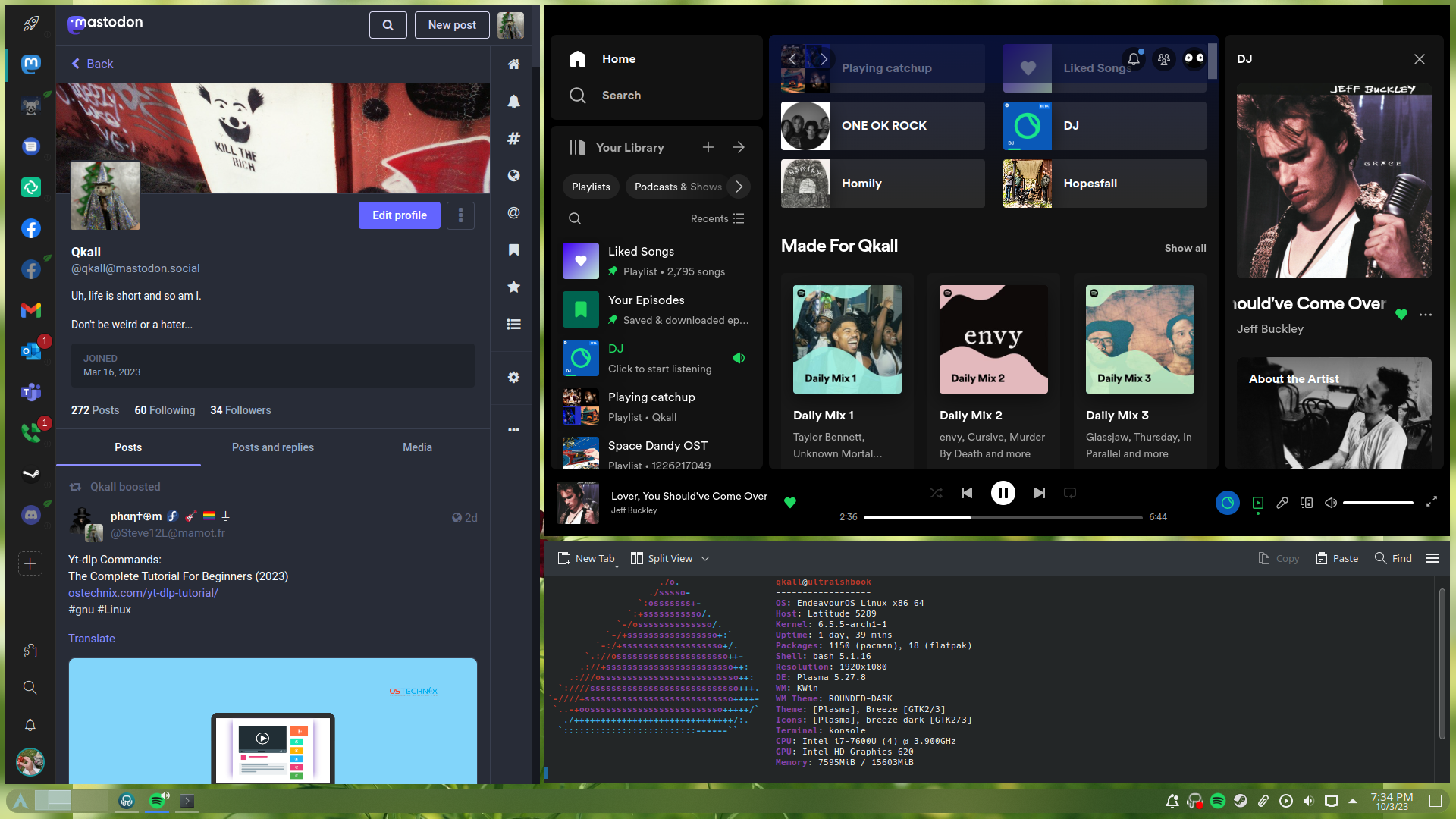This screenshot has height=819, width=1456.
Task: Open Spotify Friend Activity icon
Action: pos(1164,58)
